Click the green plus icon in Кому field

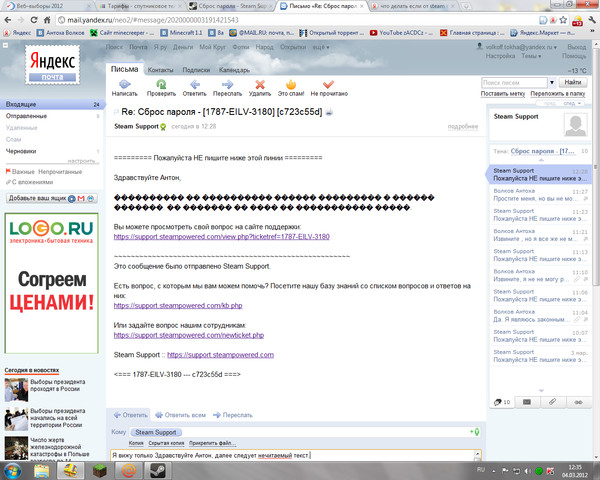tap(474, 432)
